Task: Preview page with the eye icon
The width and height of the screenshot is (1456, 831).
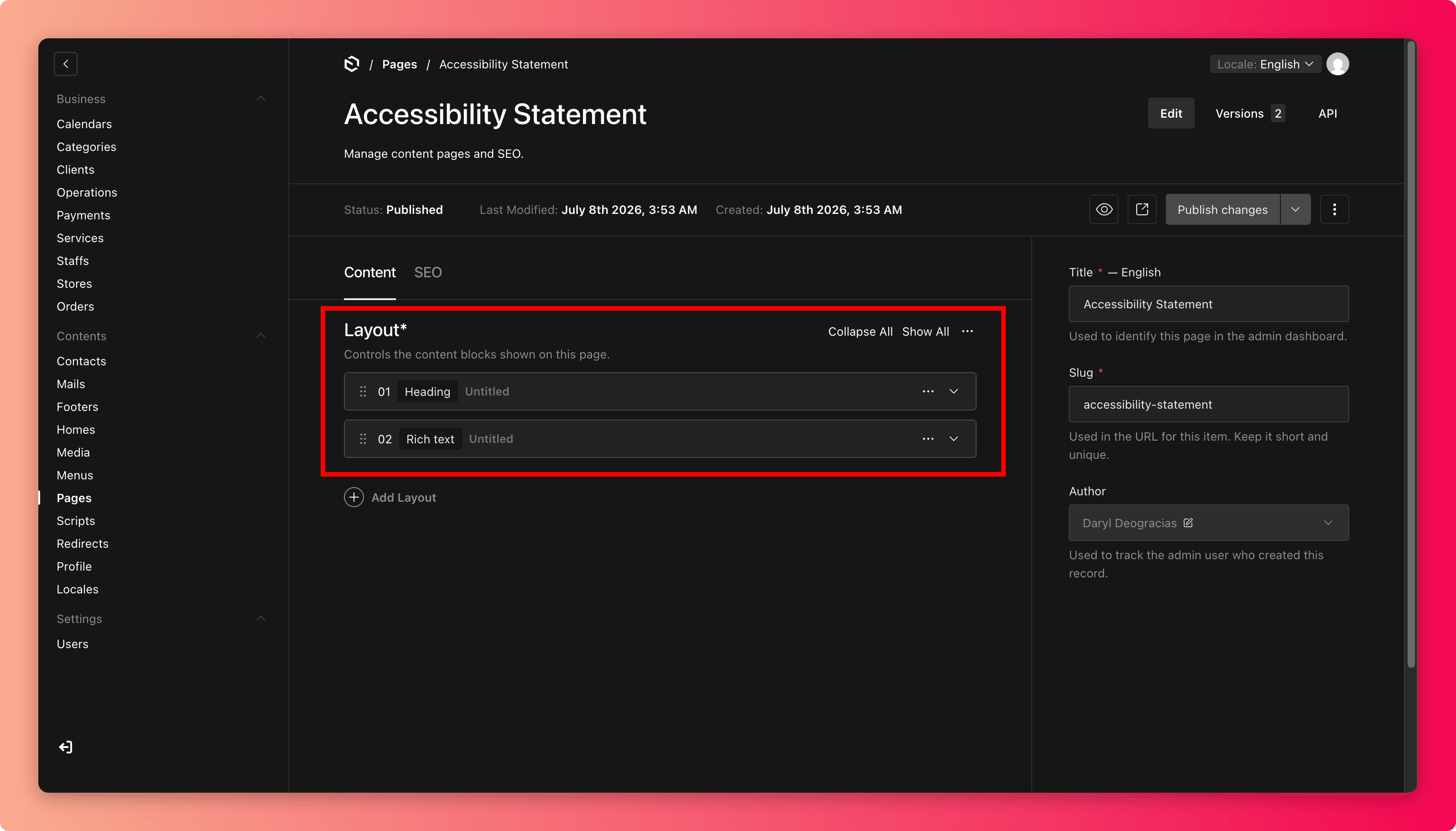Action: coord(1104,209)
